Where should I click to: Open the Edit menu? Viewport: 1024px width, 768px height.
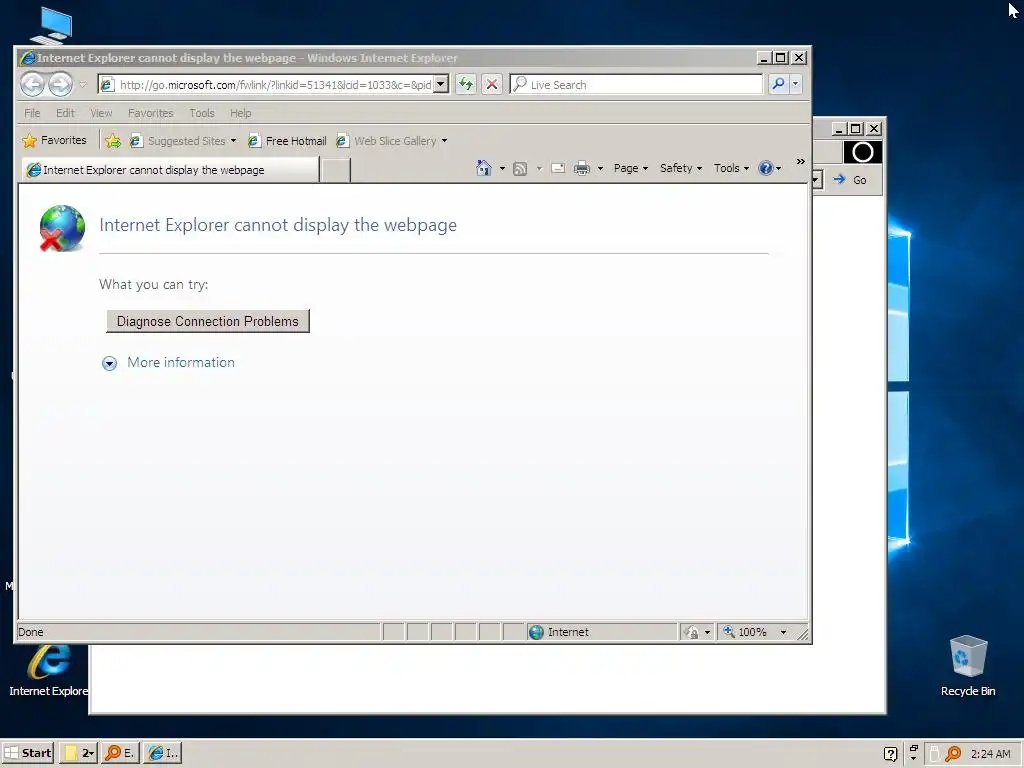(x=65, y=113)
